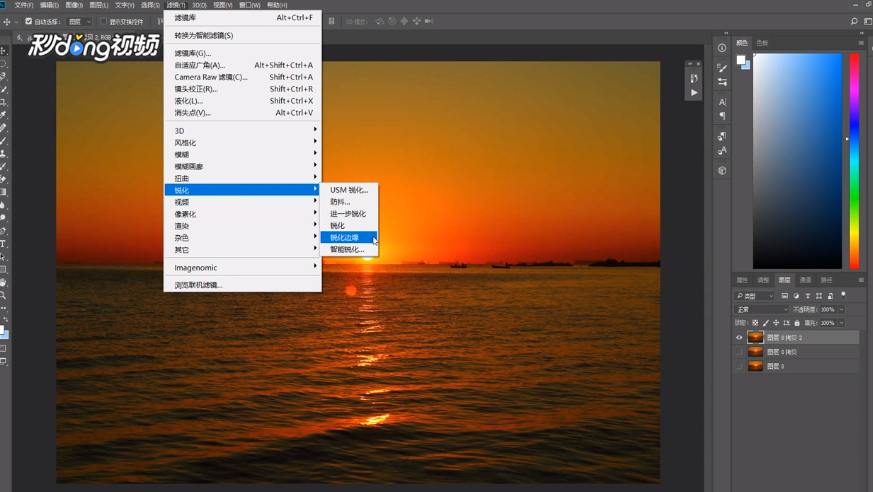The image size is (873, 492).
Task: Choose USM 锐化... in the submenu
Action: pos(349,190)
